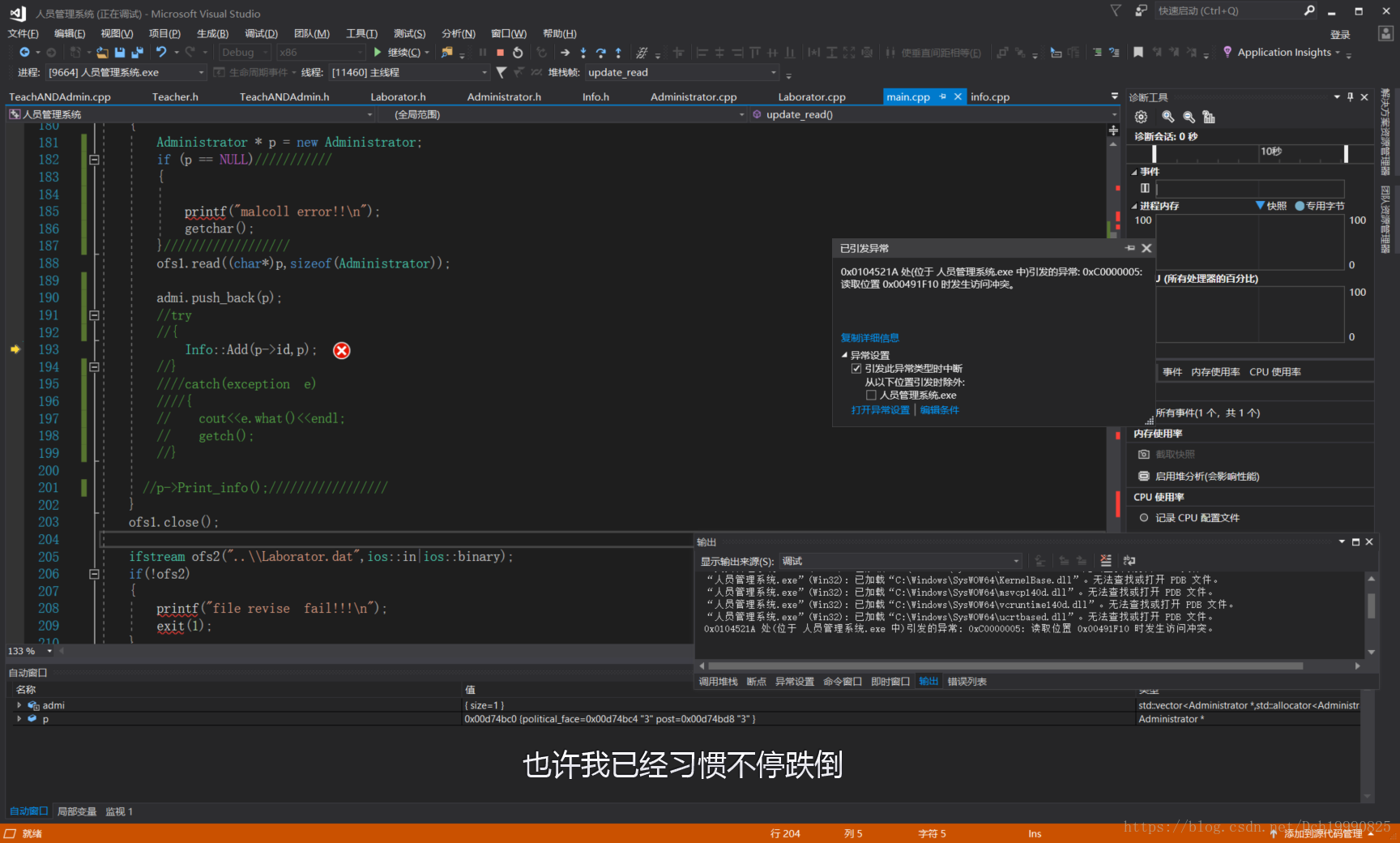This screenshot has height=843, width=1400.
Task: Click the thread filter funnel icon
Action: (502, 72)
